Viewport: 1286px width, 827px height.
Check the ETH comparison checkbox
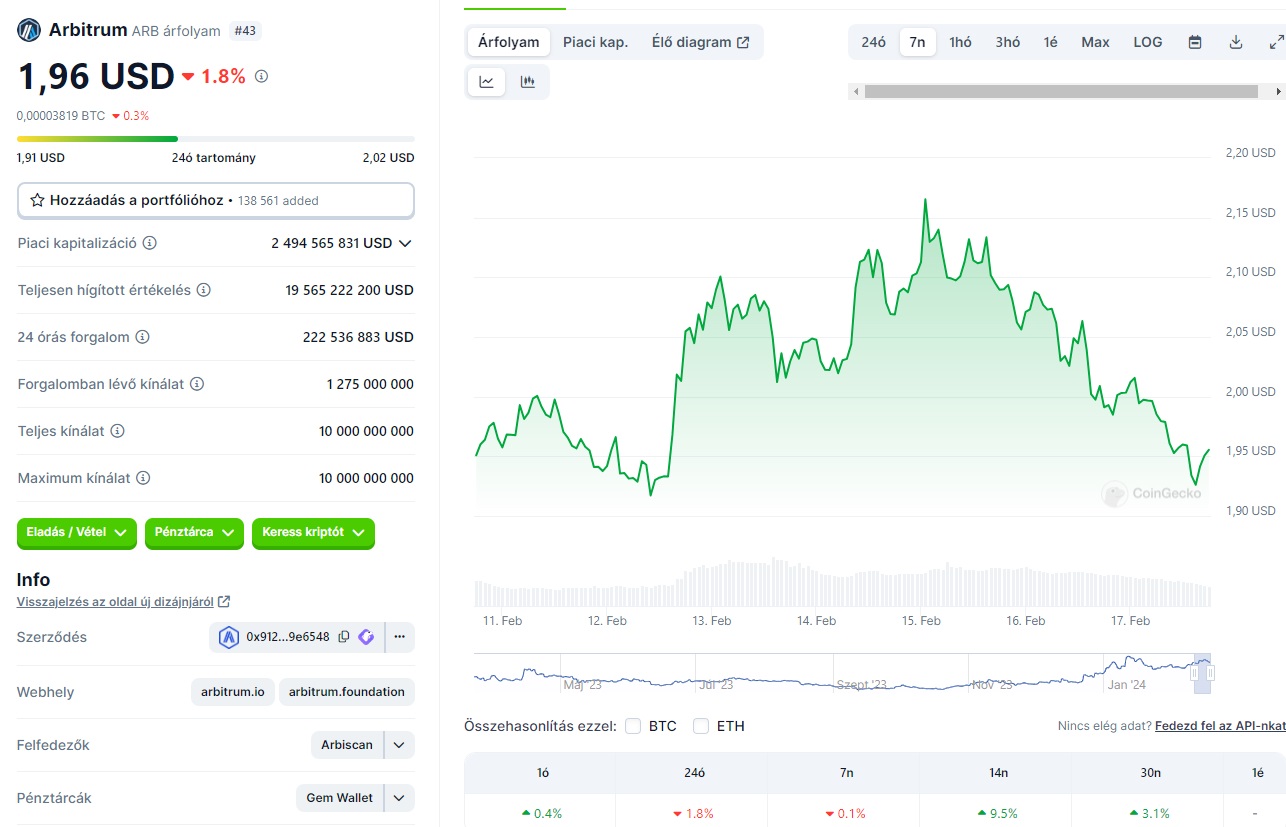701,726
